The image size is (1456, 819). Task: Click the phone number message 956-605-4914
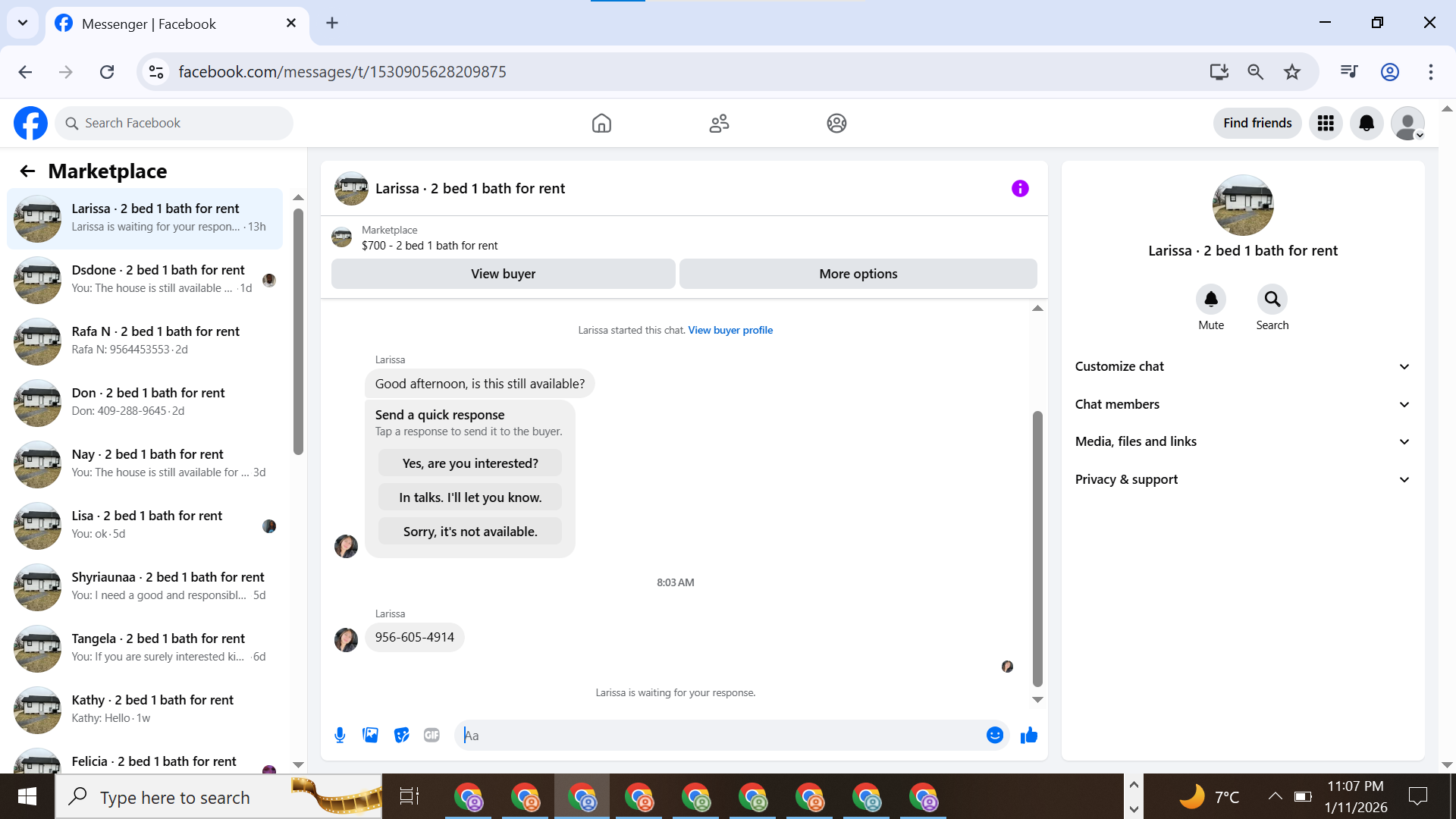pos(414,637)
